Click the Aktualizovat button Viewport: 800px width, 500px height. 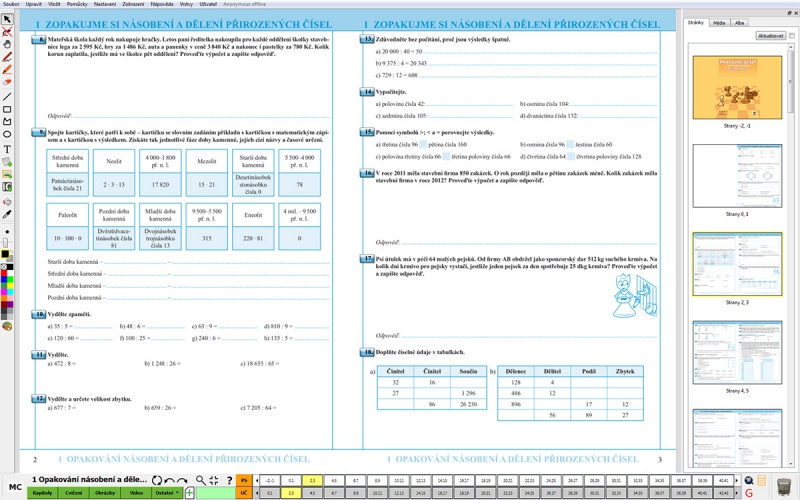coord(770,36)
